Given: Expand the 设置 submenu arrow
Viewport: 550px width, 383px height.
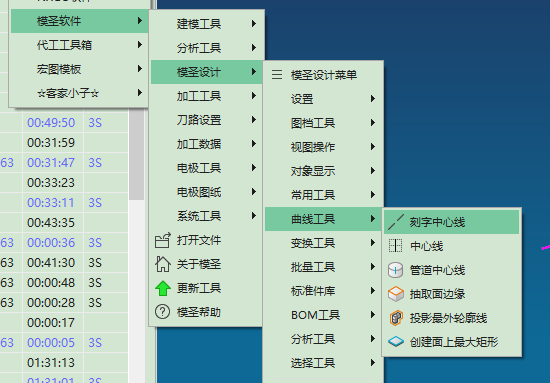Looking at the screenshot, I should point(373,99).
